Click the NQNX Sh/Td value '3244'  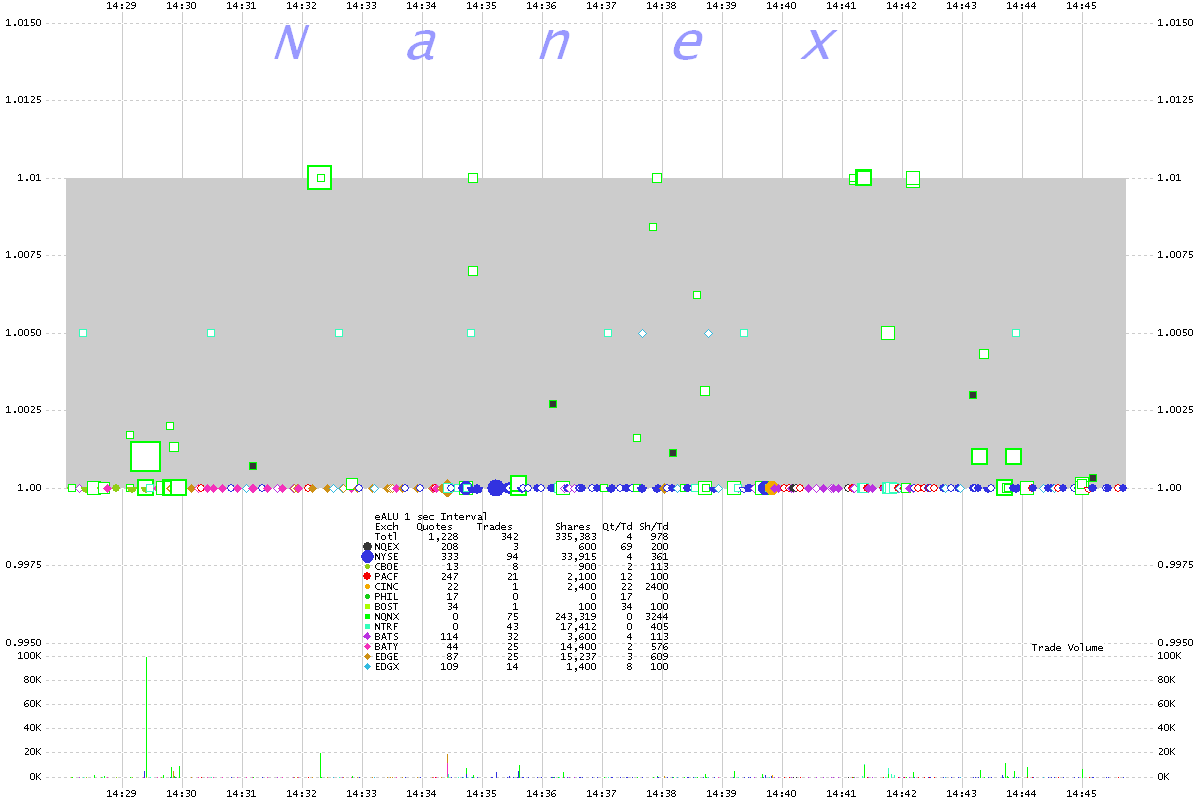(657, 616)
